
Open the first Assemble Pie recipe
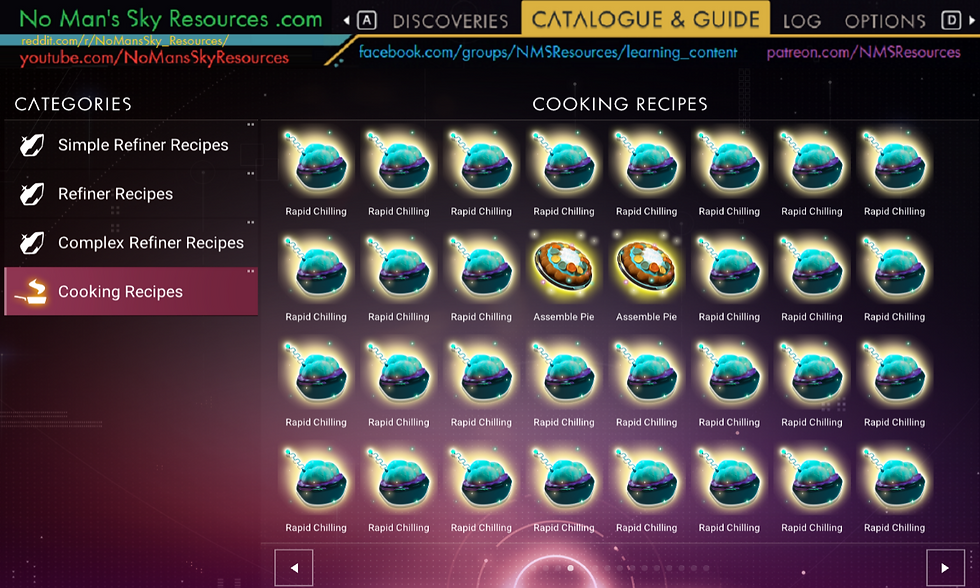[564, 266]
